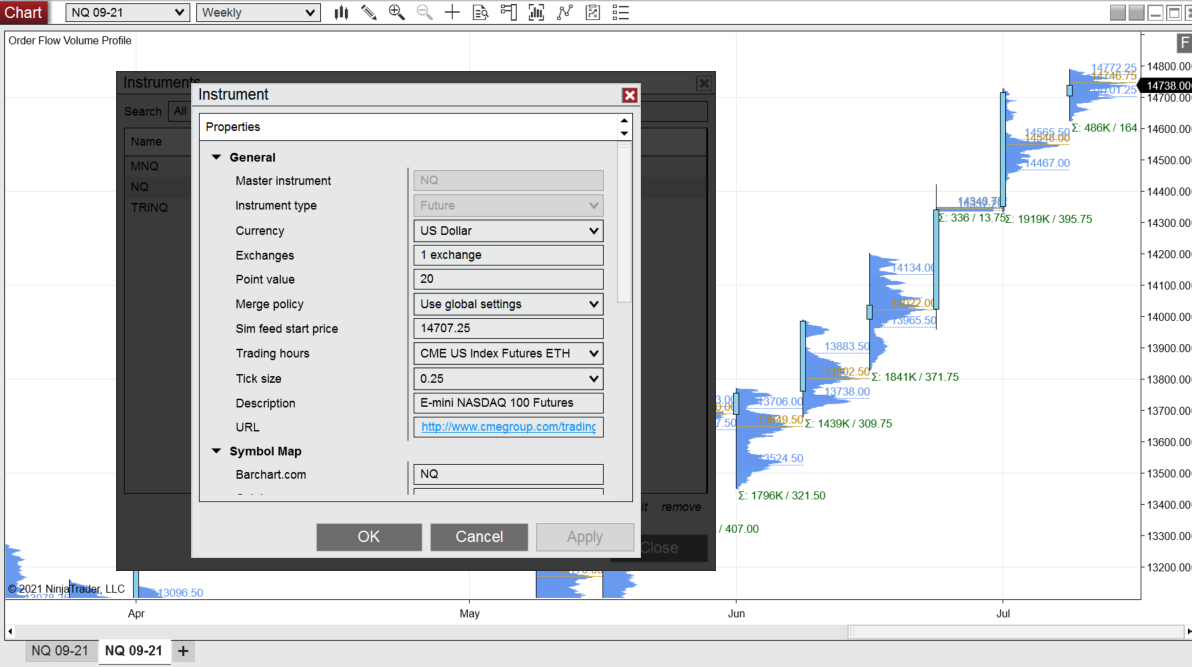Viewport: 1192px width, 667px height.
Task: Close the Instruments background window via X
Action: click(704, 83)
